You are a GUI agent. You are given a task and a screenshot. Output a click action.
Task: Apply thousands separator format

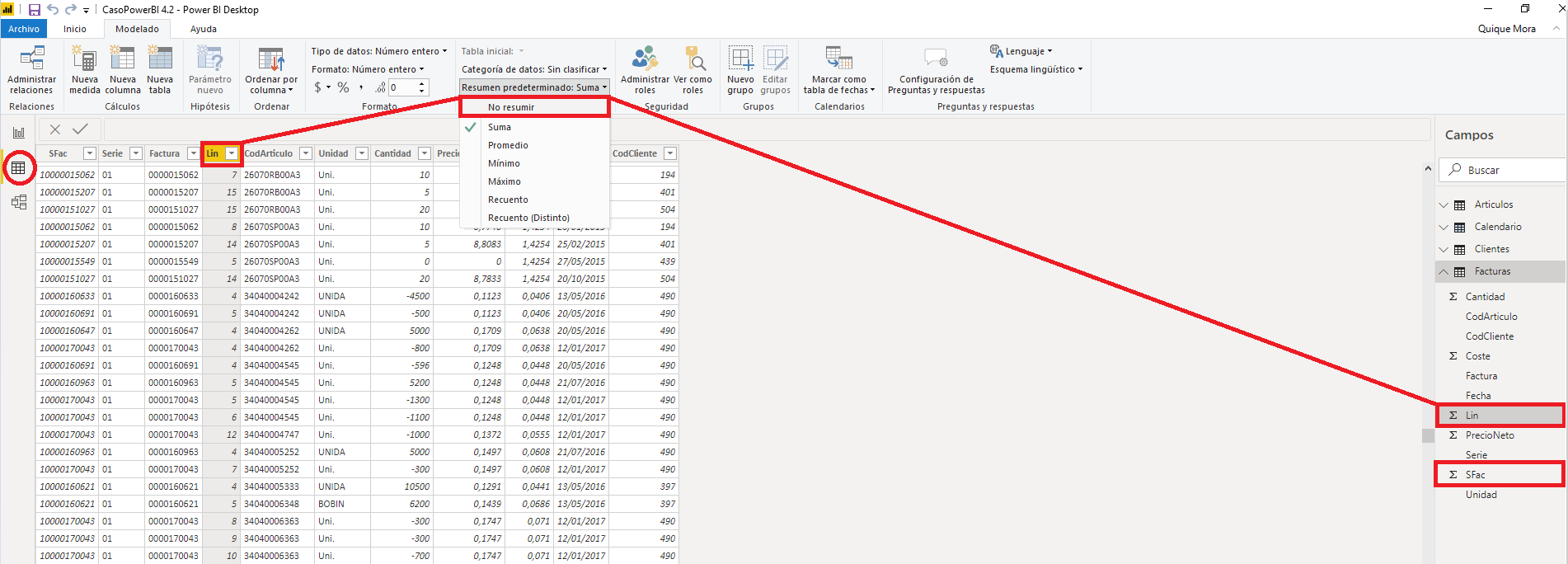coord(361,87)
